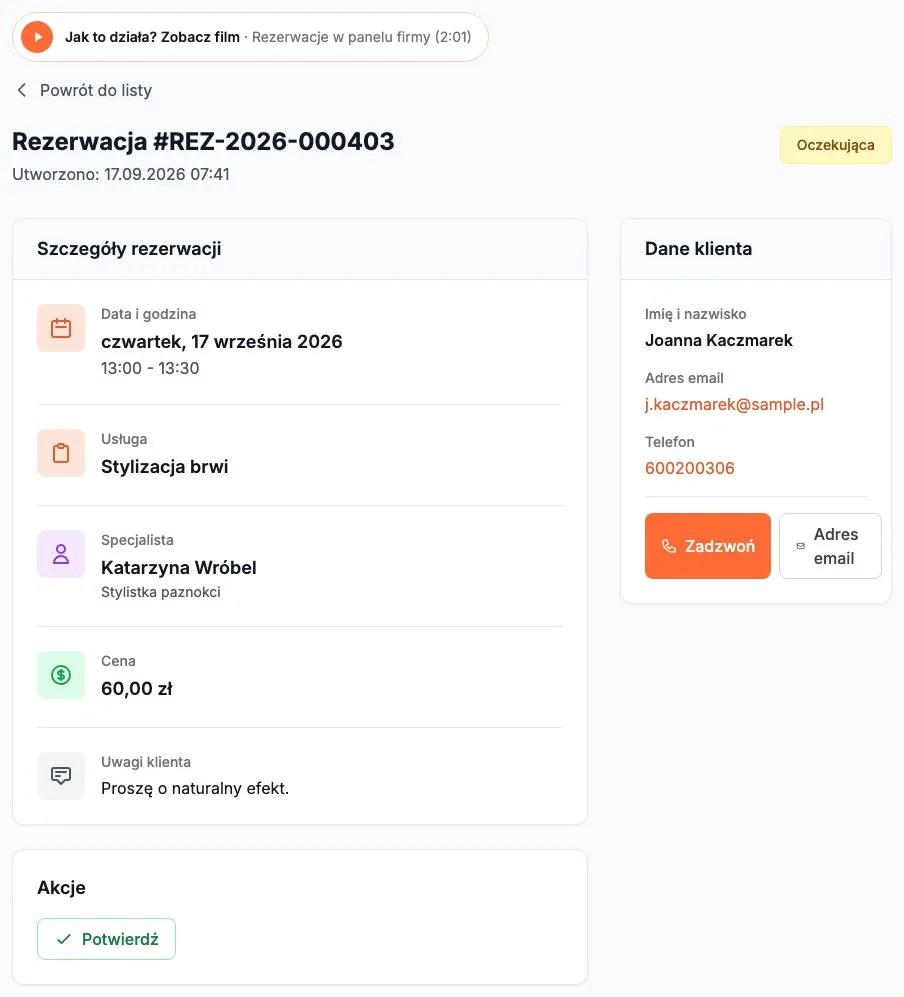Click the Telefon field label
The image size is (904, 997).
(669, 442)
